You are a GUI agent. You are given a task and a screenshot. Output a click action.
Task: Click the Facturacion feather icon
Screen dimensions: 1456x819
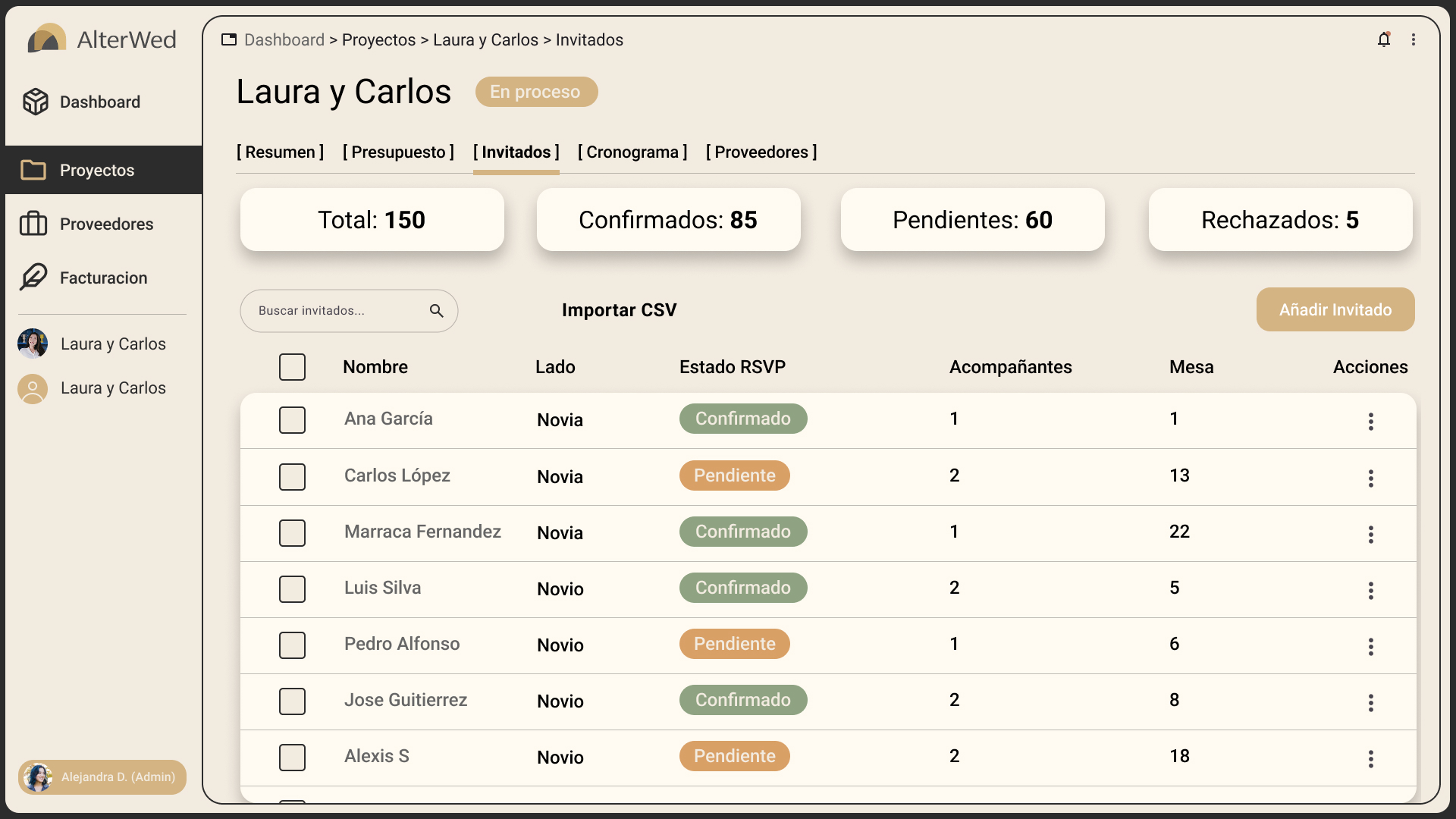tap(33, 278)
